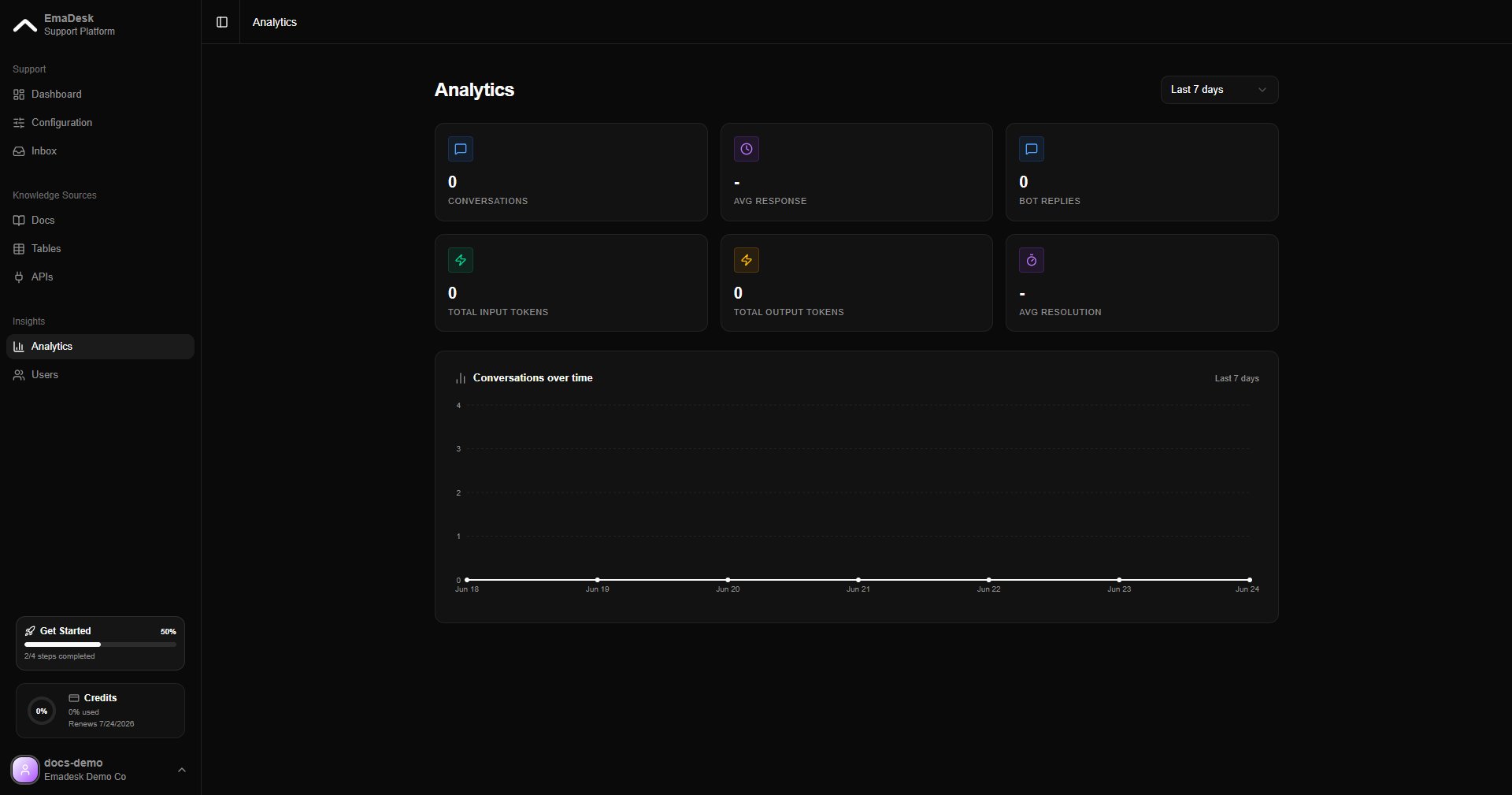Viewport: 1512px width, 795px height.
Task: Open the Users insights page
Action: click(x=100, y=375)
